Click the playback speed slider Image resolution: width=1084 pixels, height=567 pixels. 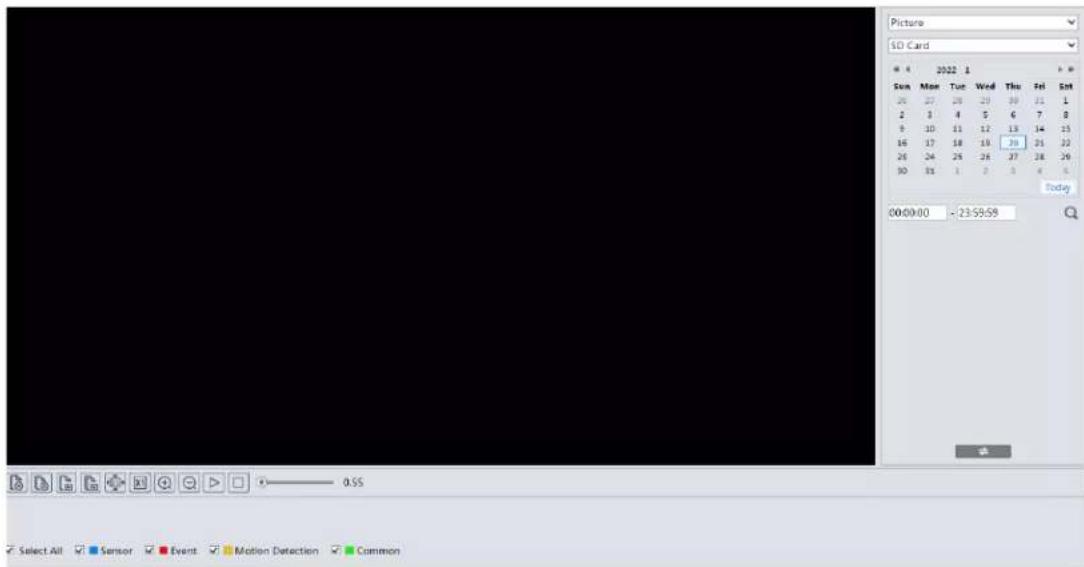click(295, 483)
